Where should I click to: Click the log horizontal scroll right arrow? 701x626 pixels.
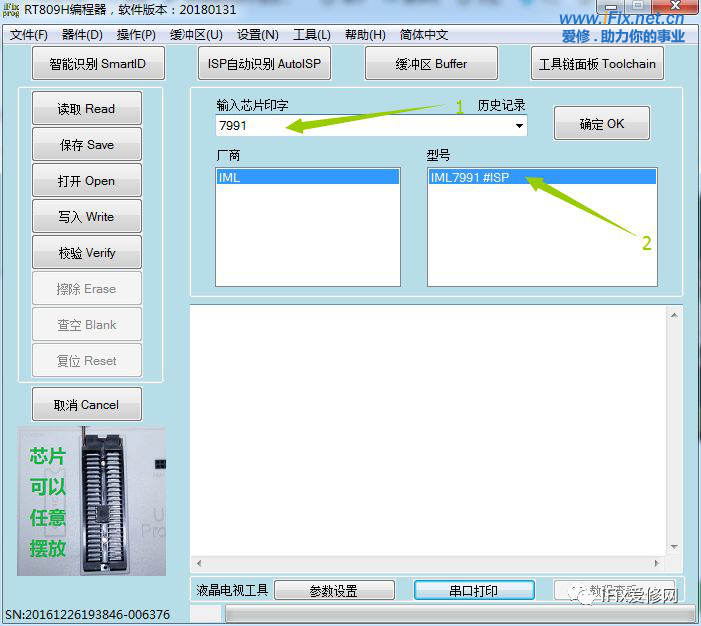pyautogui.click(x=657, y=563)
